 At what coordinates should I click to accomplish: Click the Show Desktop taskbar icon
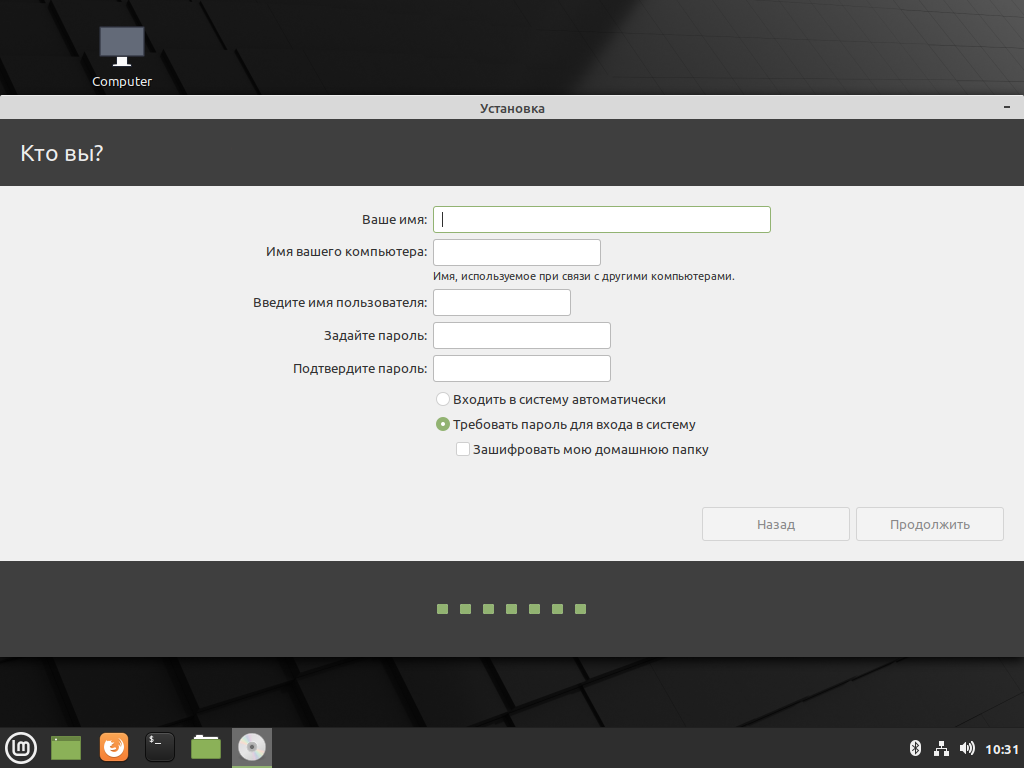66,748
